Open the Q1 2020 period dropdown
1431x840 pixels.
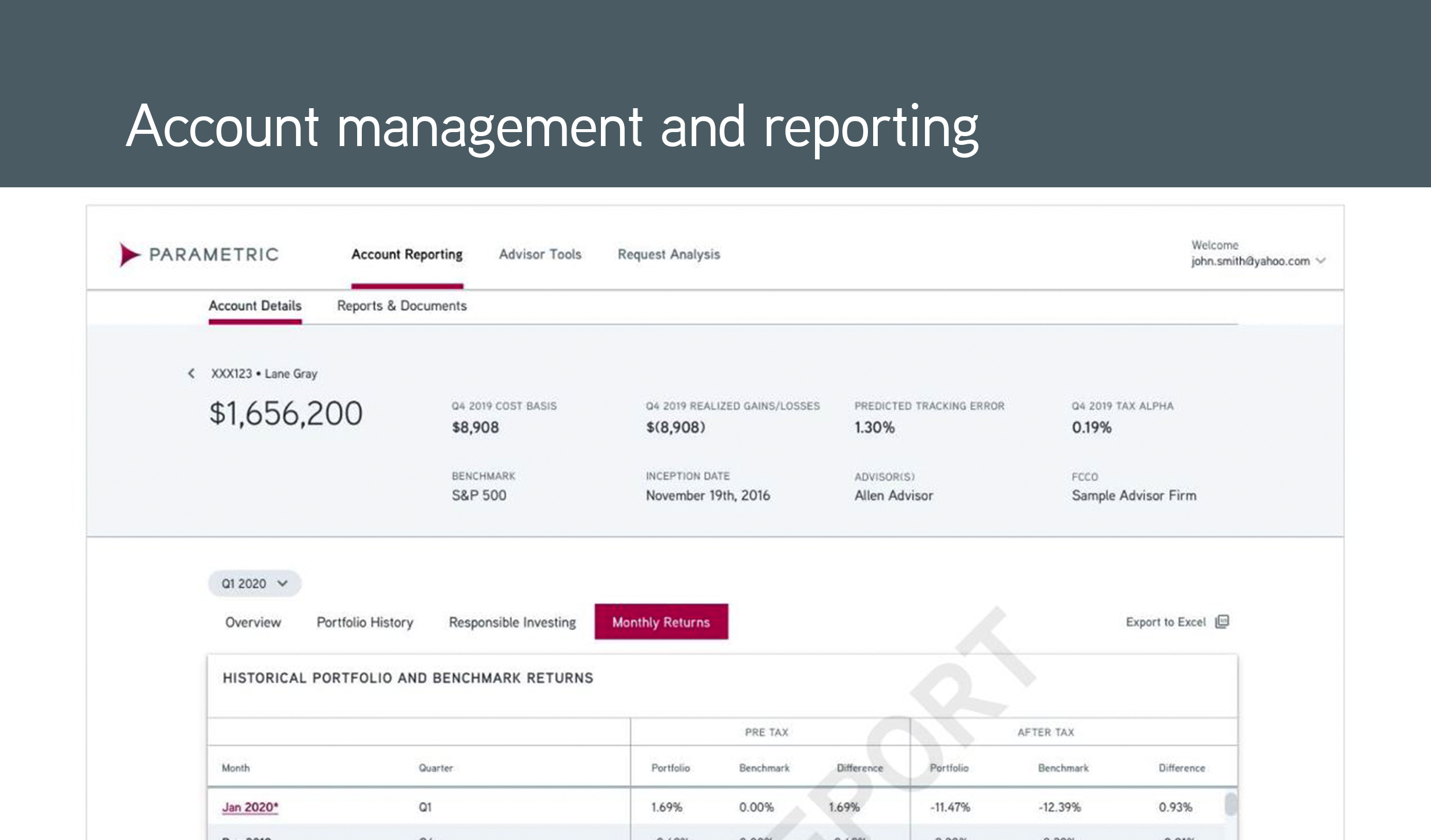[x=254, y=583]
